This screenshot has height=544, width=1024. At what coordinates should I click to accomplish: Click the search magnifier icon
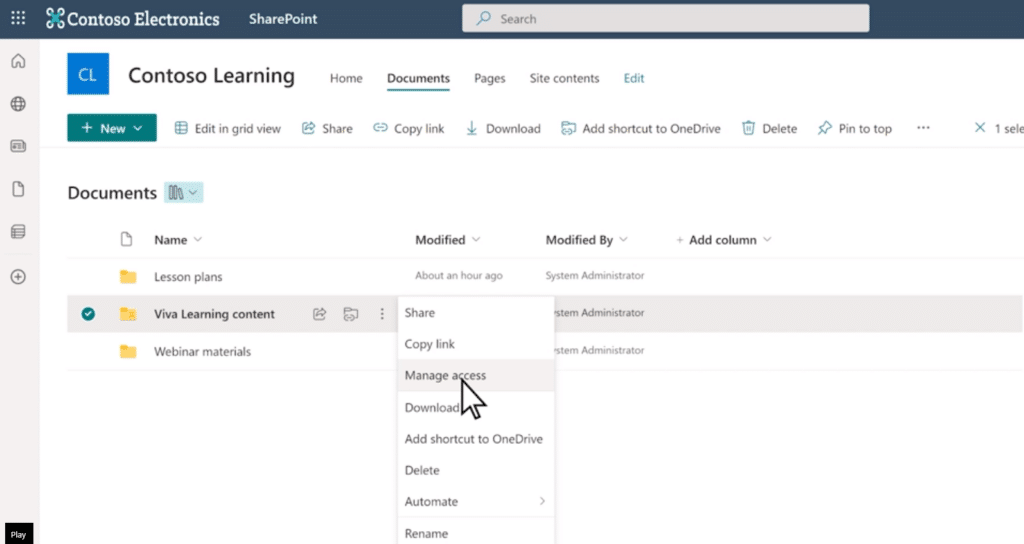(x=483, y=18)
